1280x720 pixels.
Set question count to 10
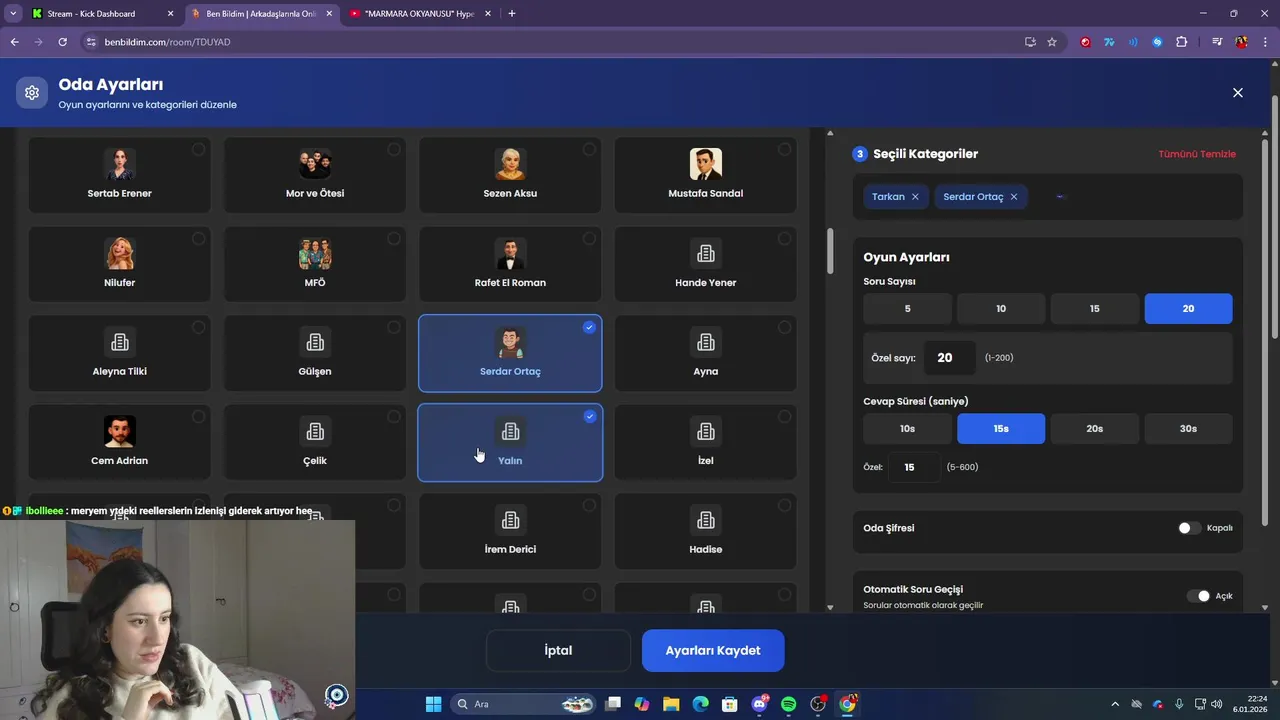1001,309
